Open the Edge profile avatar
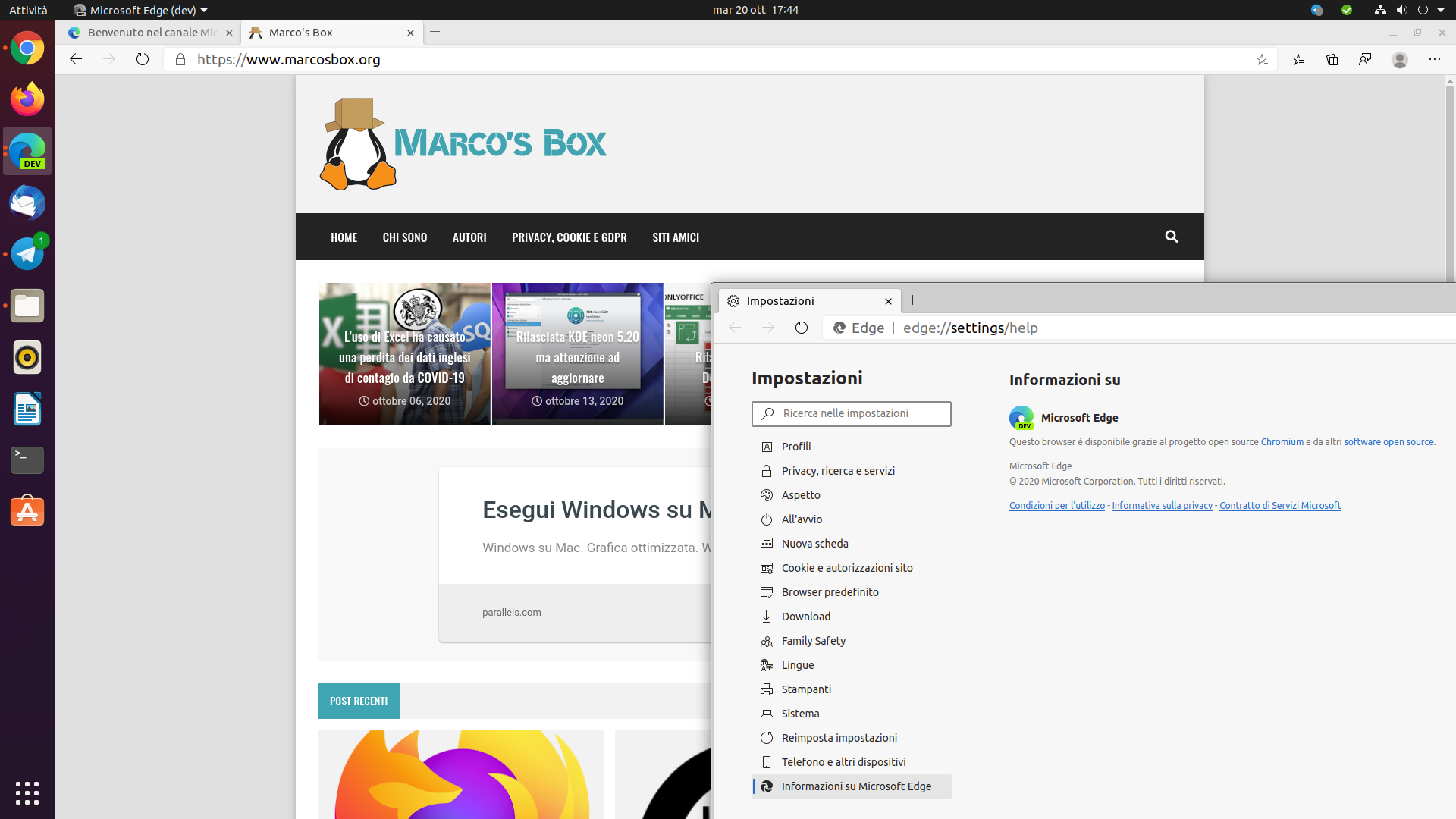1456x819 pixels. pos(1400,59)
